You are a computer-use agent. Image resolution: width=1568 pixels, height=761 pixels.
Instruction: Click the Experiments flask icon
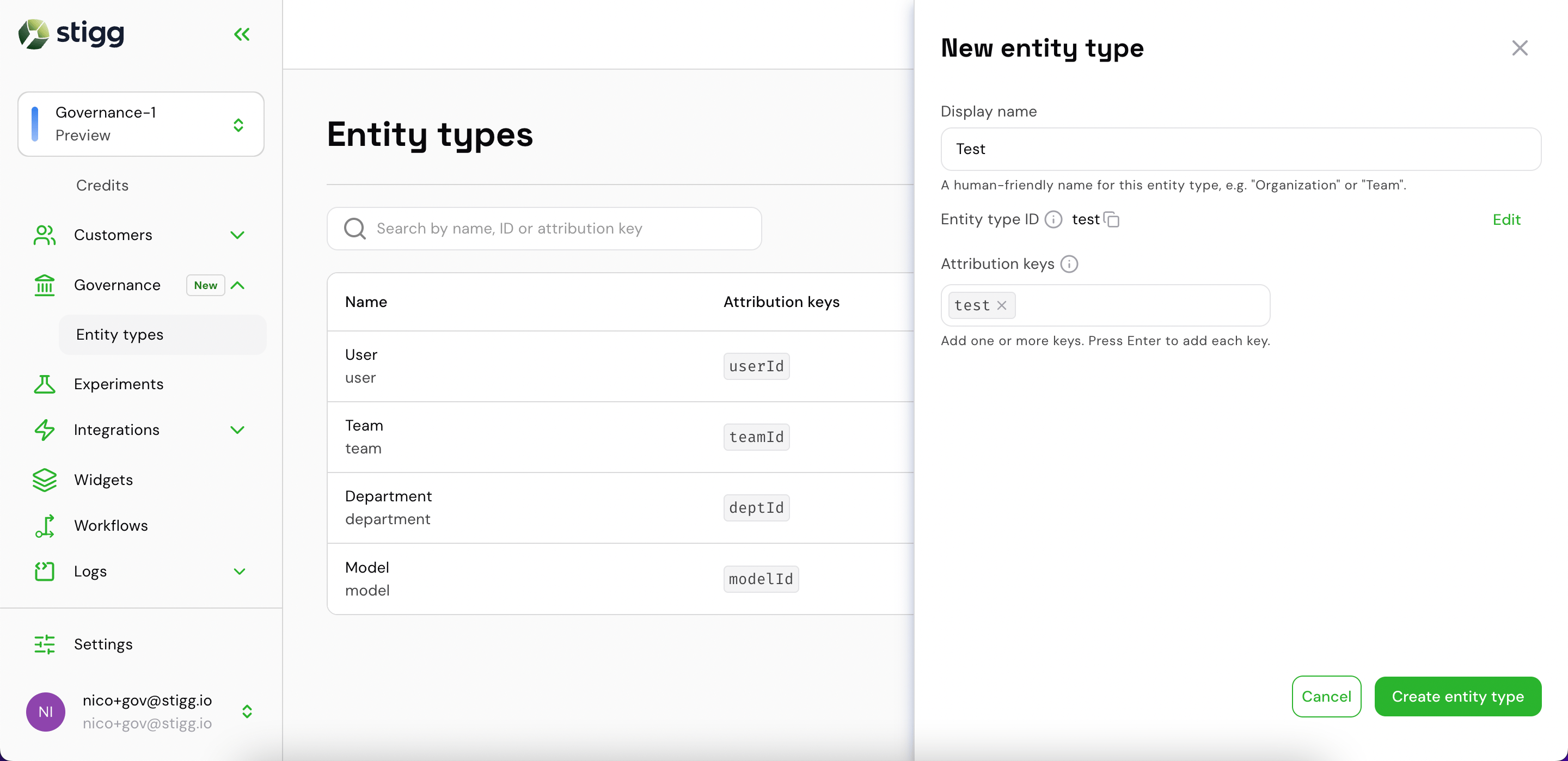45,384
